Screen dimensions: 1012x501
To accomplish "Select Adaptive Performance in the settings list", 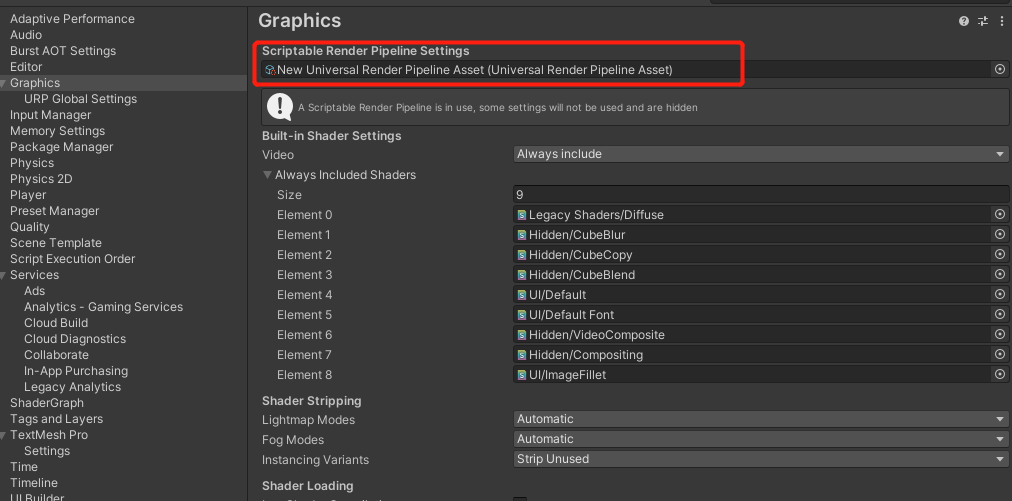I will (72, 19).
